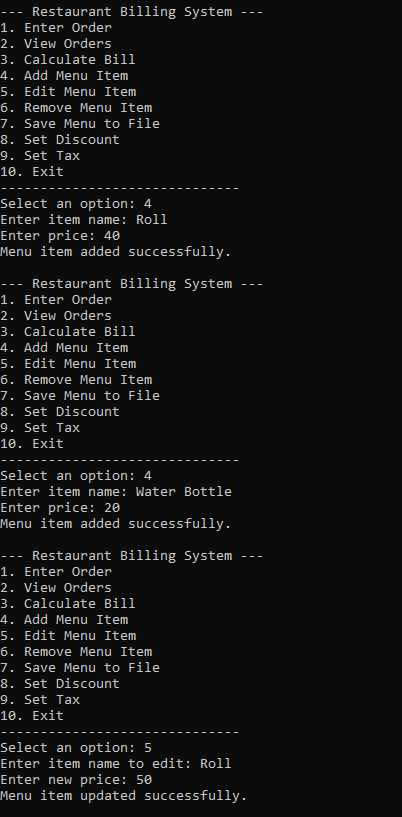Click '10. Exit' directly above 'Select an option: 5'
This screenshot has width=402, height=817.
[x=32, y=715]
